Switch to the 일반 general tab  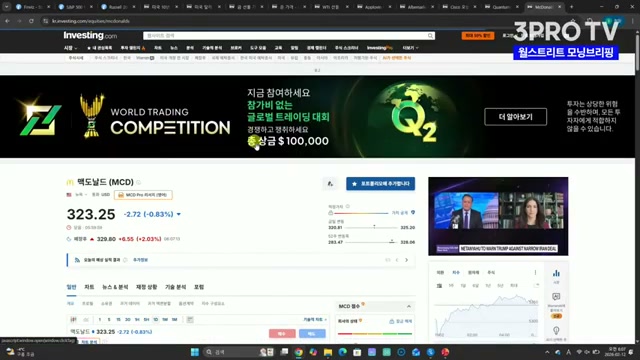coord(71,287)
